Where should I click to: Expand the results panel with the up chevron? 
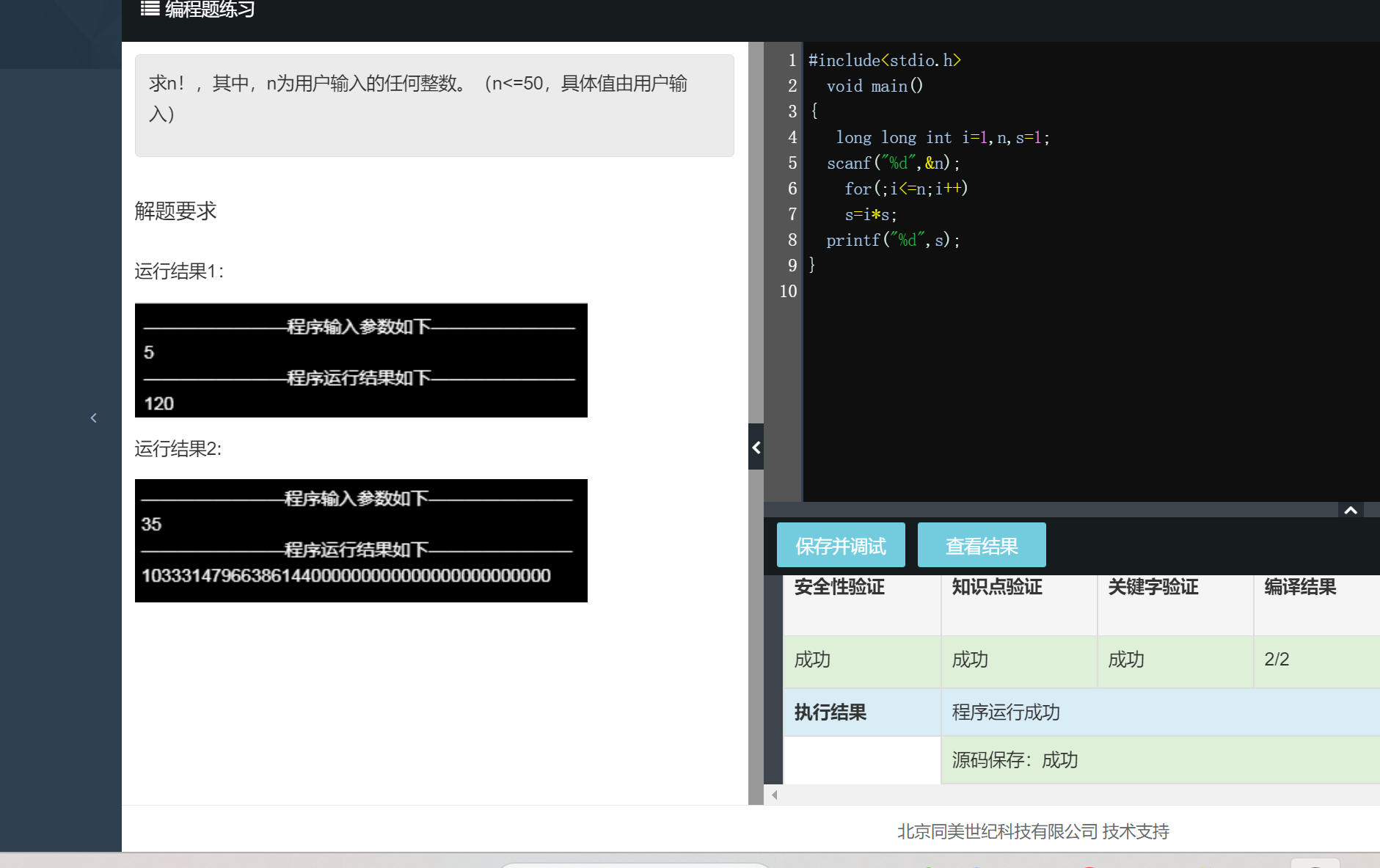[1351, 510]
